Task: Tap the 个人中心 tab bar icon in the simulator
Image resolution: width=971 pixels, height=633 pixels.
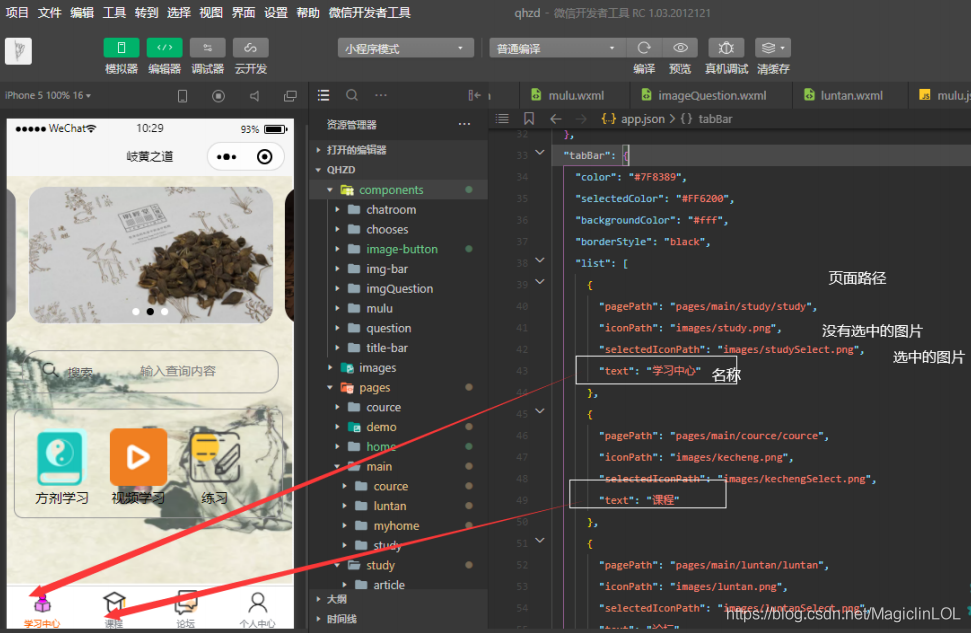Action: tap(257, 603)
